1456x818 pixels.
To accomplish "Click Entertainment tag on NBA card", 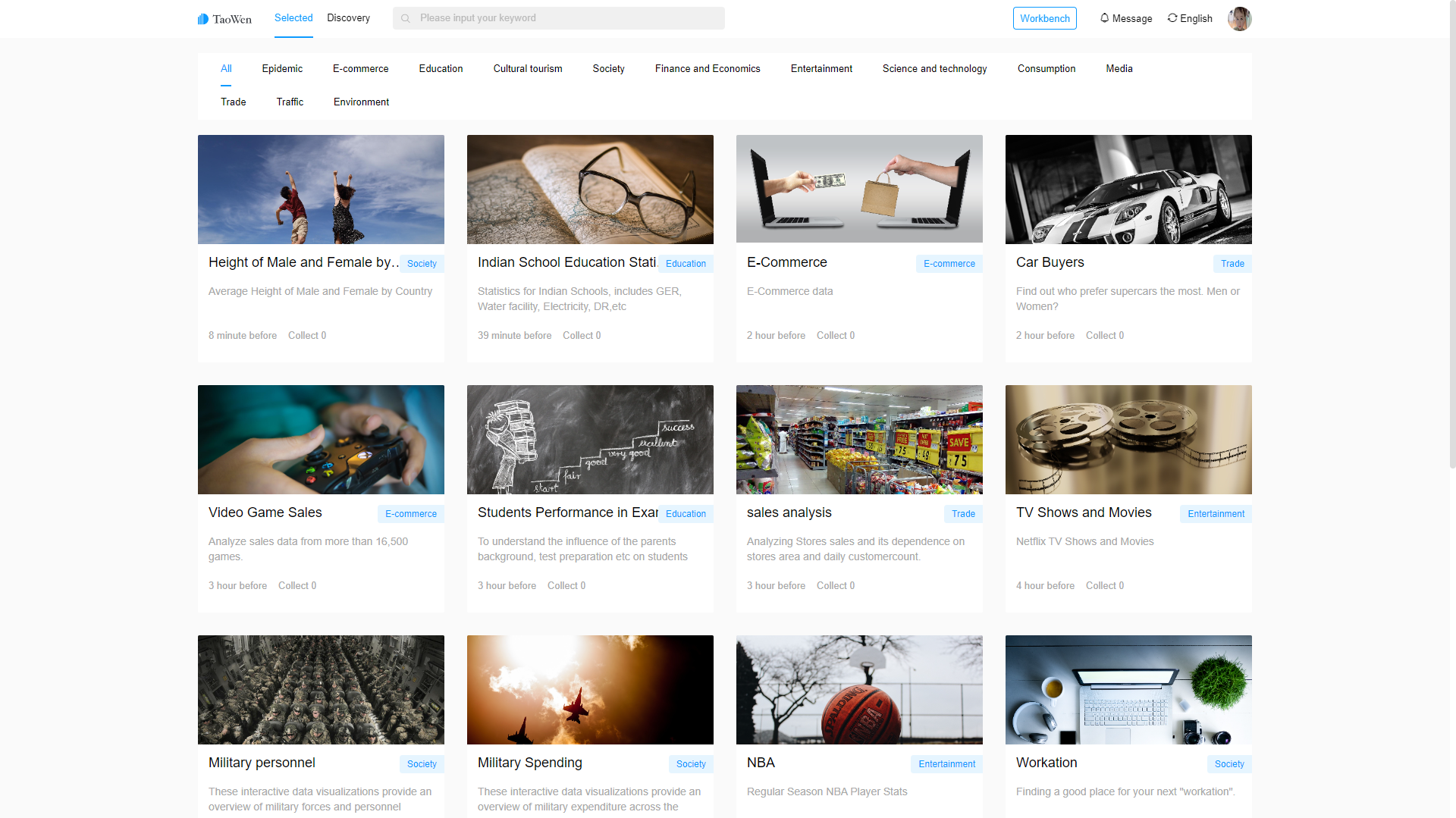I will pos(946,764).
